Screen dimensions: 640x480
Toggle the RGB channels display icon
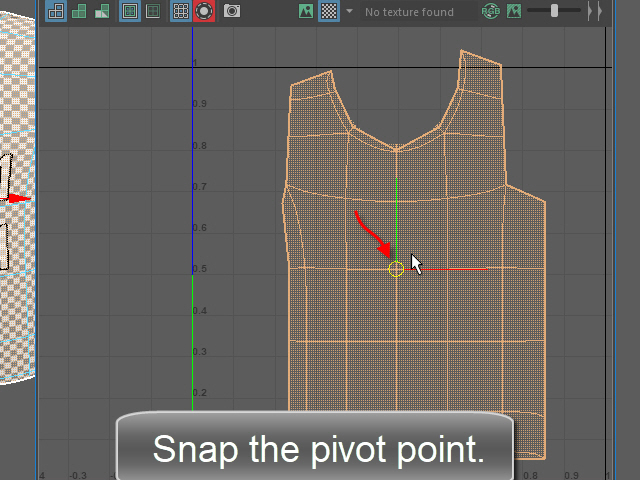pos(490,12)
